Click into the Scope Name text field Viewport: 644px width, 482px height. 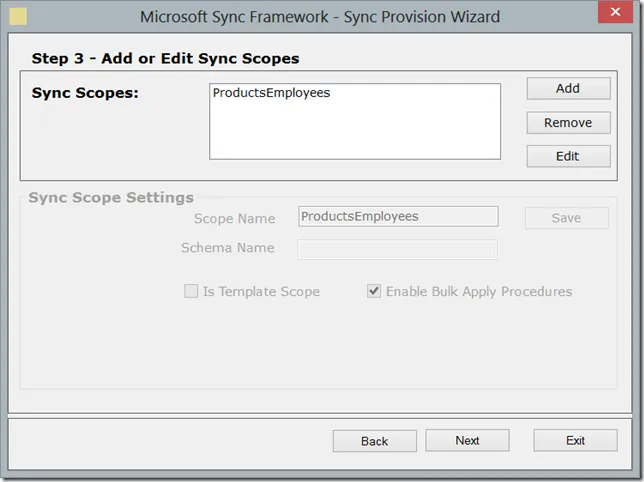click(398, 216)
